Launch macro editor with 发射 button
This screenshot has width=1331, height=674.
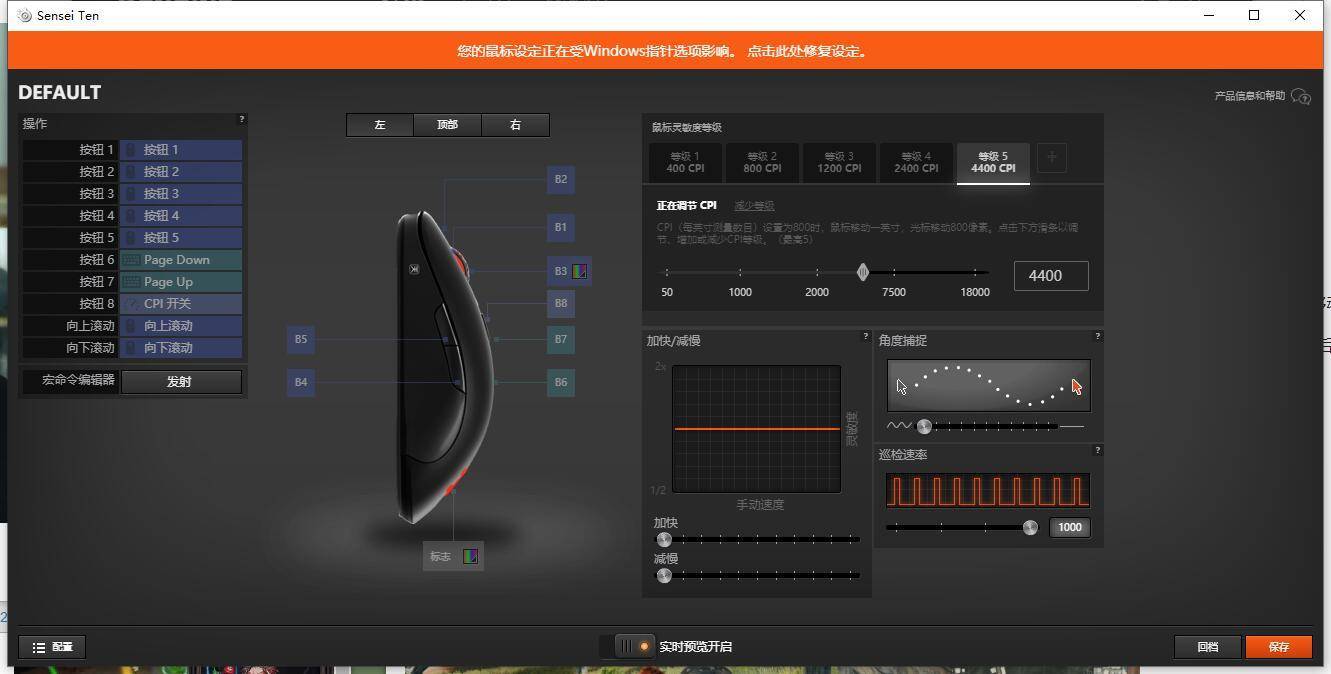(181, 381)
